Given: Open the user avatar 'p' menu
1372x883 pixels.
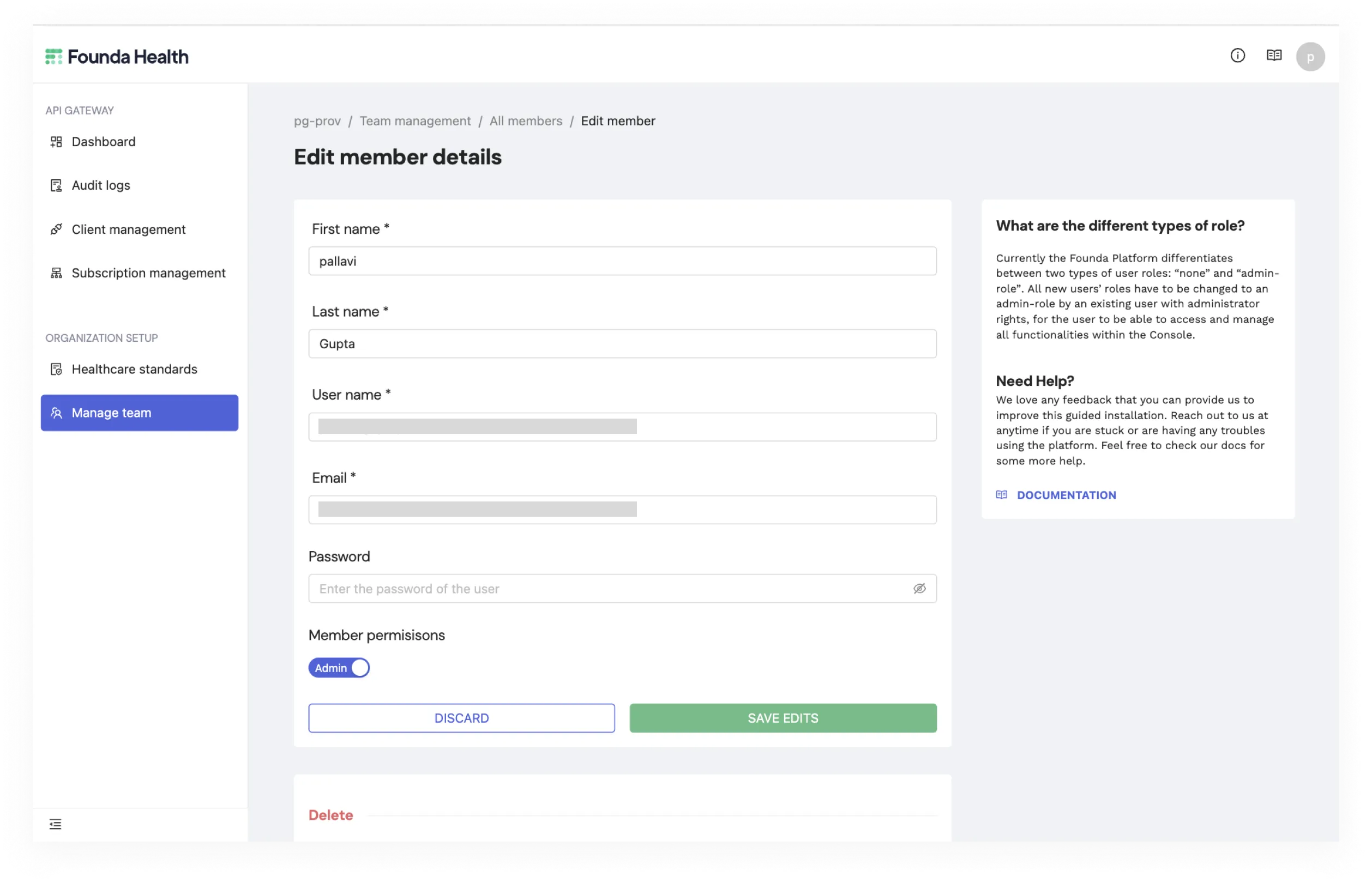Looking at the screenshot, I should click(x=1310, y=57).
